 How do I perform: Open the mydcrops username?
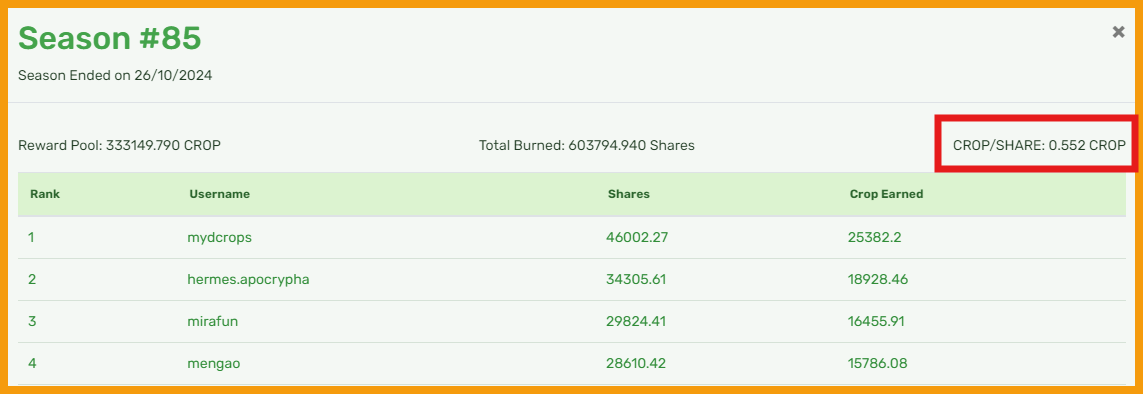[x=220, y=237]
